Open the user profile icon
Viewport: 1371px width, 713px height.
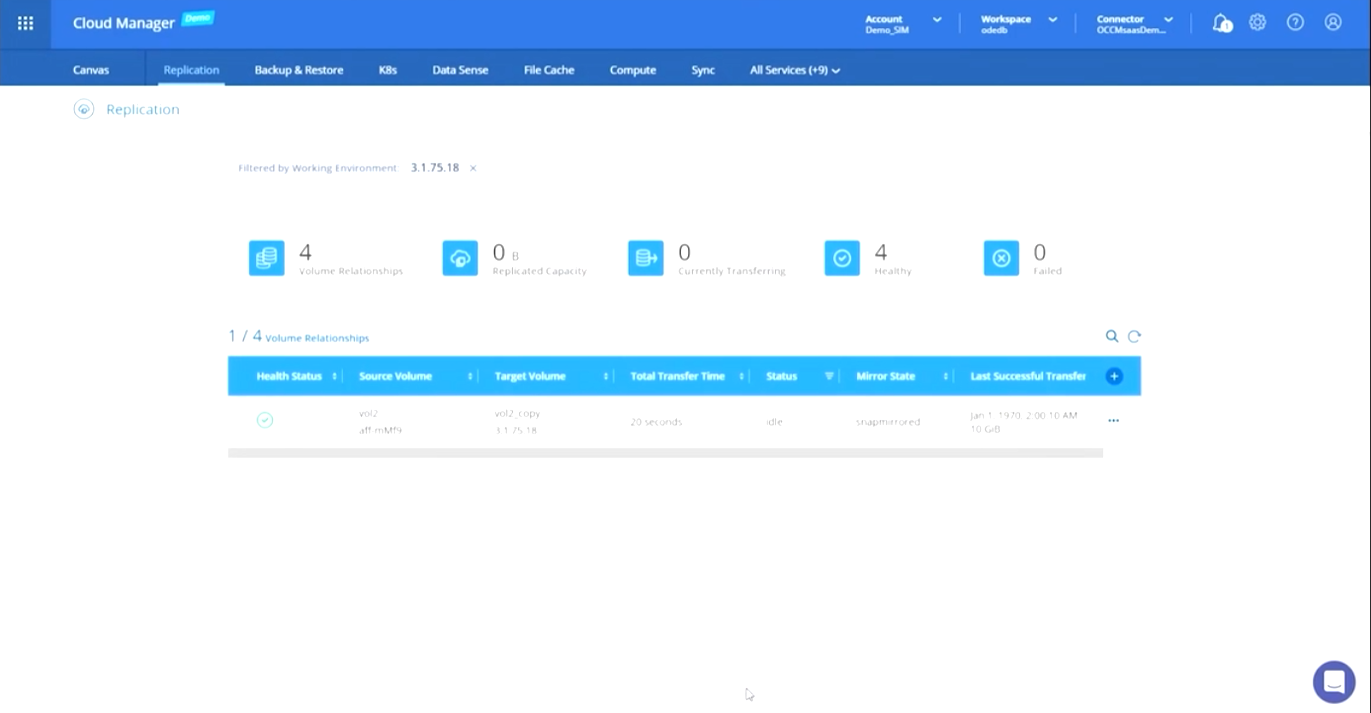tap(1333, 22)
